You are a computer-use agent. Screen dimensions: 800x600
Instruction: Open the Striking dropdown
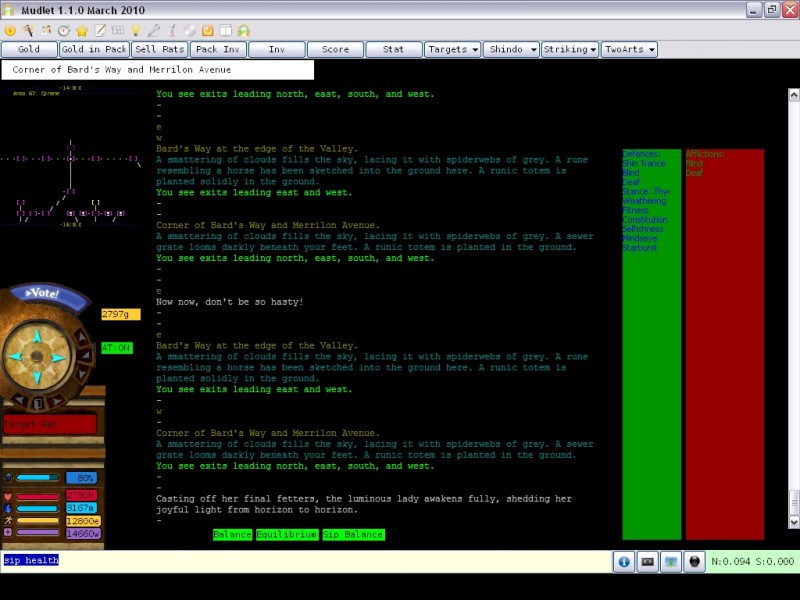pyautogui.click(x=570, y=49)
